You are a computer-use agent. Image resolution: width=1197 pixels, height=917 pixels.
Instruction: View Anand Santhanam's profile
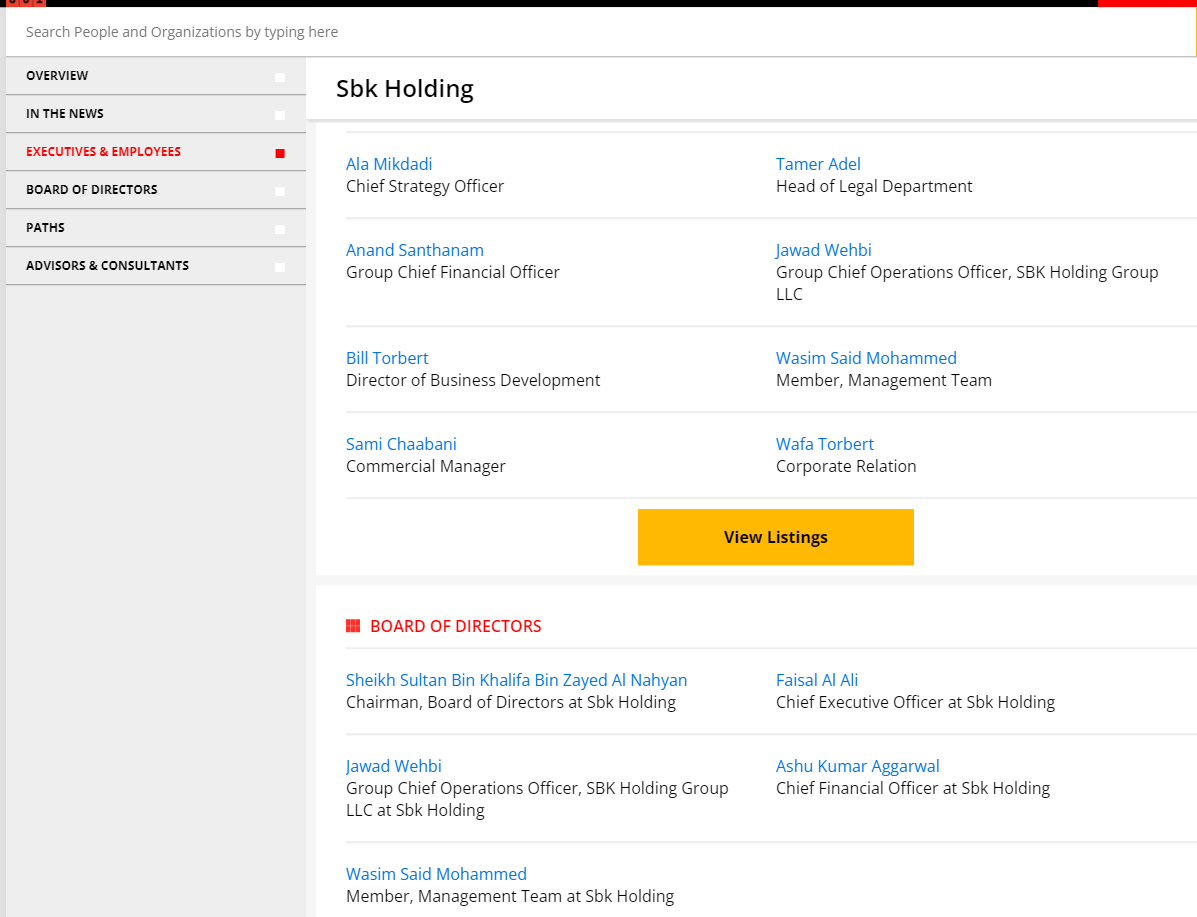pyautogui.click(x=415, y=250)
